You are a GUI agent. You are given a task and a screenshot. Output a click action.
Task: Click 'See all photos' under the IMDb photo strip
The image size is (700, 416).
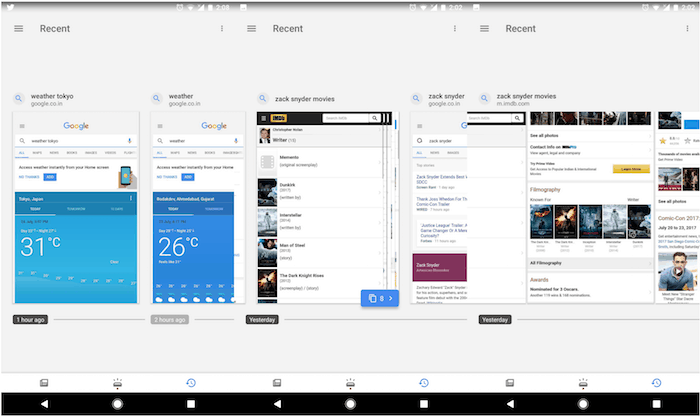tap(544, 135)
